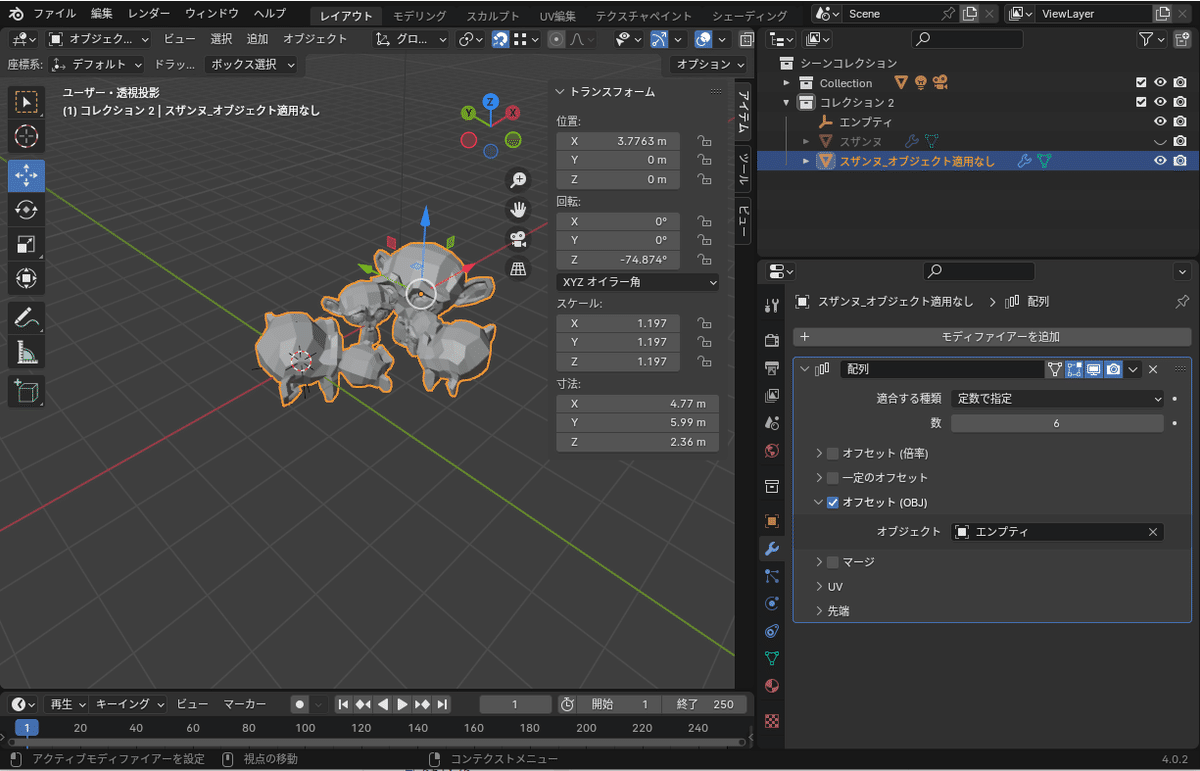Viewport: 1200px width, 771px height.
Task: Open the ボックス選択 drag dropdown
Action: click(x=251, y=64)
